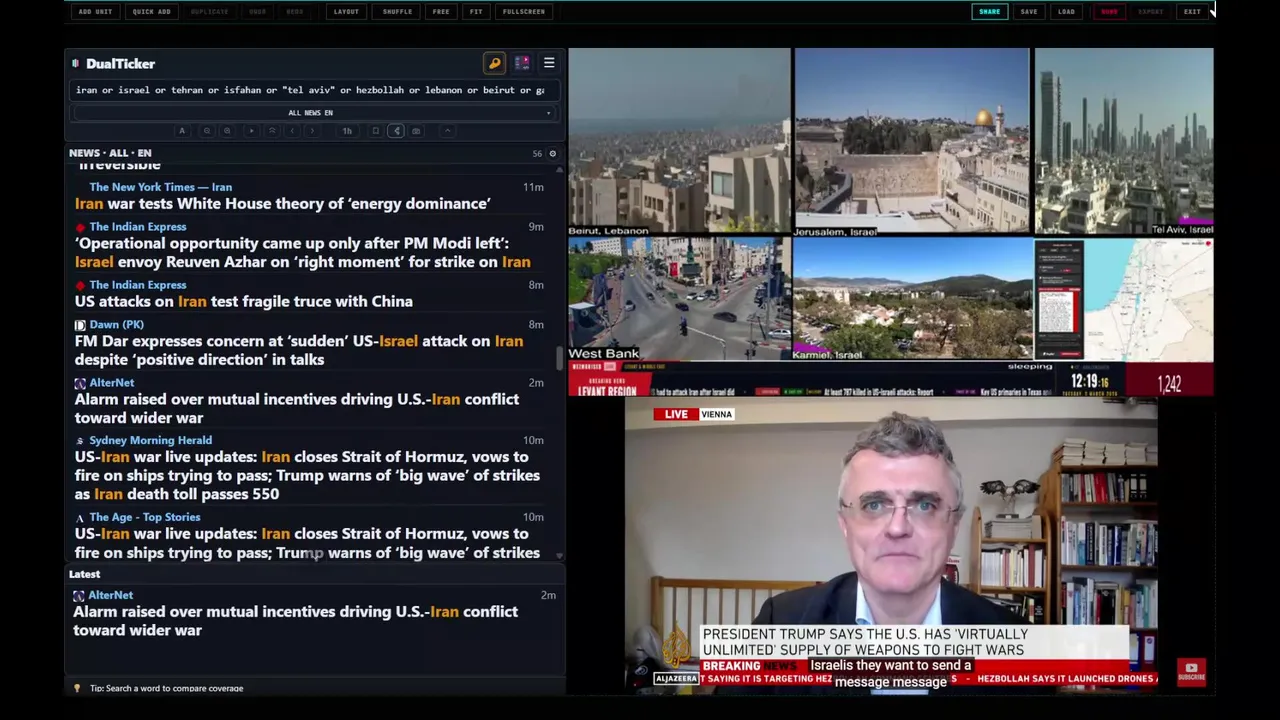Go to next item with right arrow
Image resolution: width=1280 pixels, height=720 pixels.
tap(312, 131)
